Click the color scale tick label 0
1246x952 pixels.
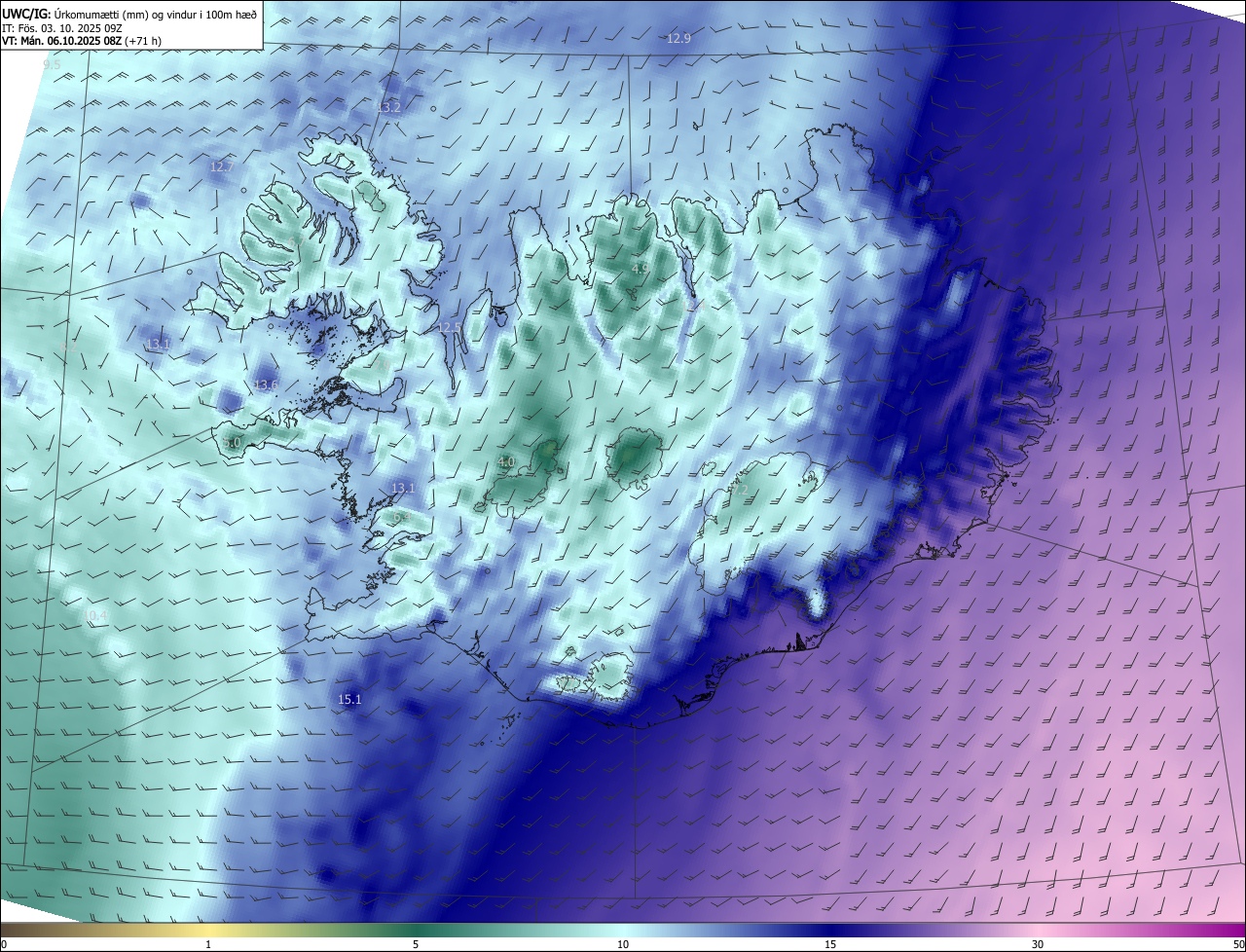[4, 944]
